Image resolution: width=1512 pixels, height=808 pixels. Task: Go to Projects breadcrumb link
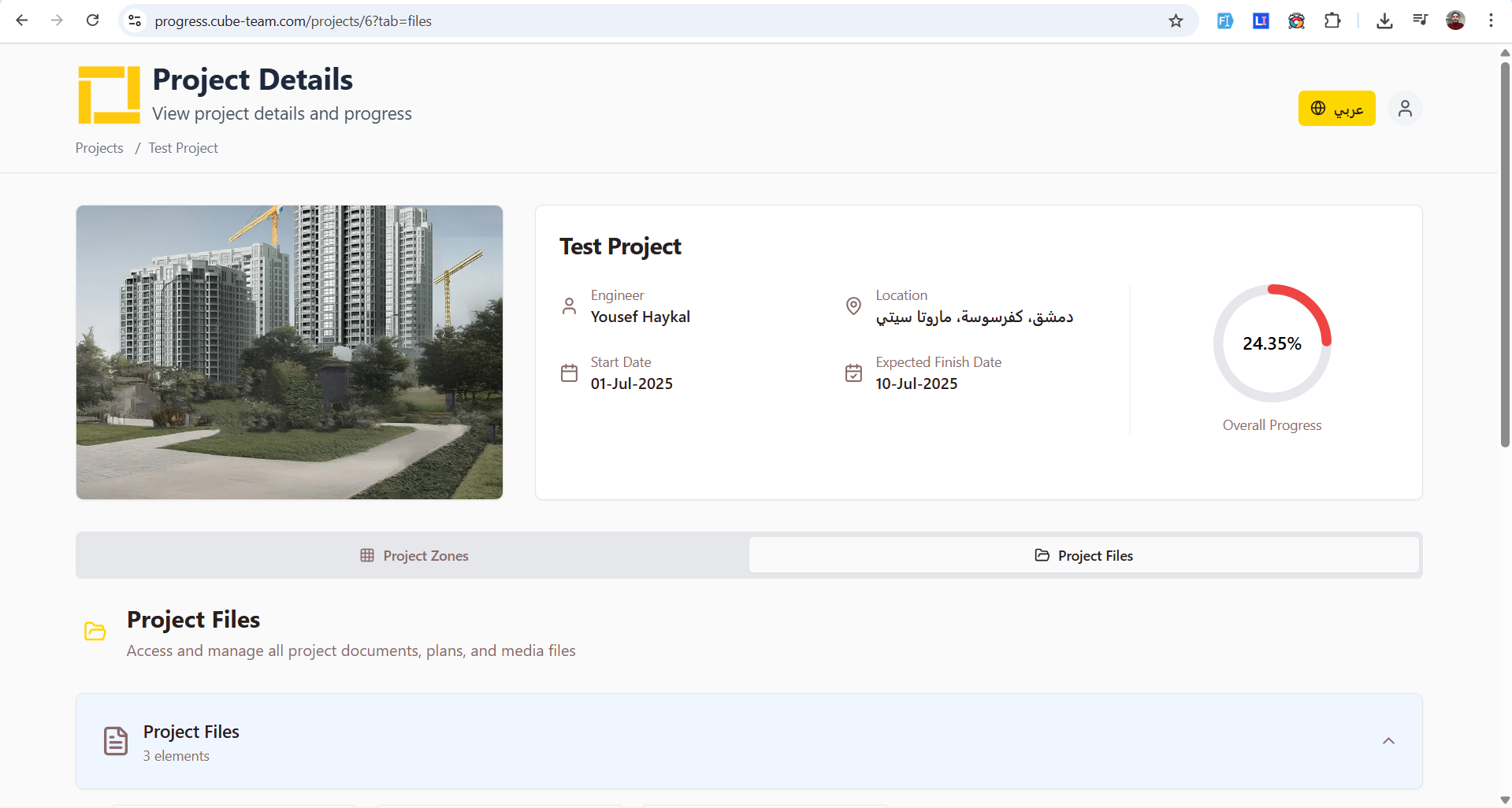point(99,148)
